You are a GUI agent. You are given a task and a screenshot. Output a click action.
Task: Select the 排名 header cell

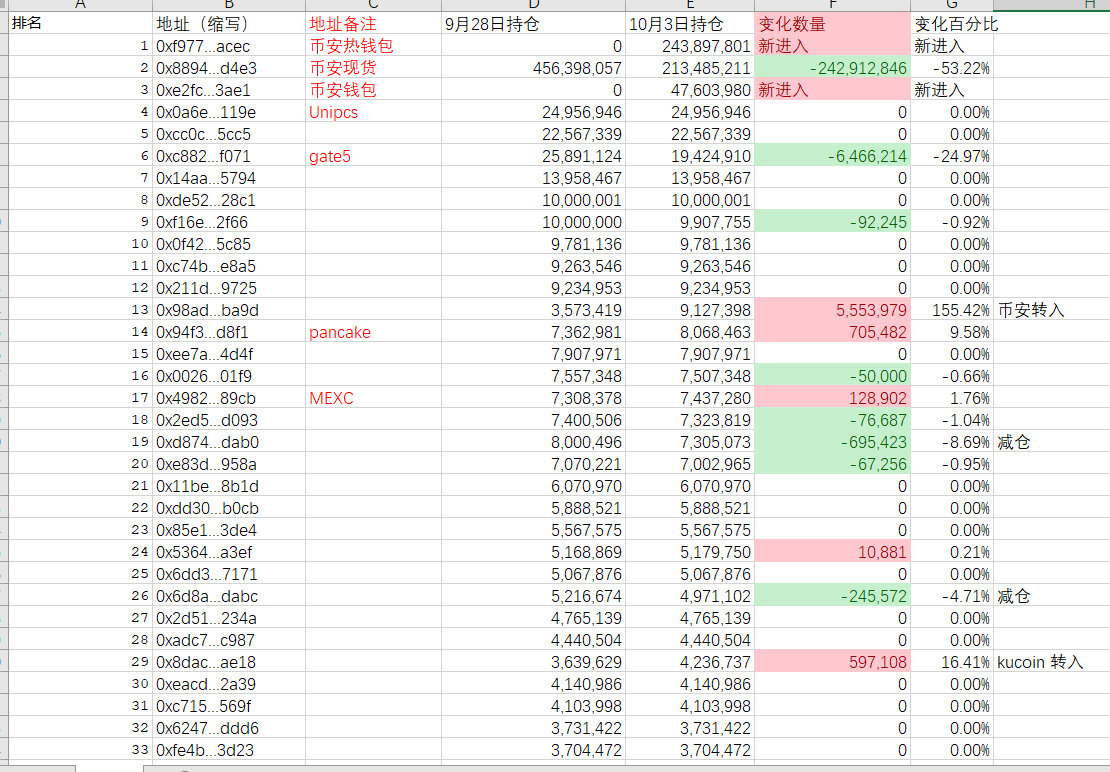[x=80, y=23]
